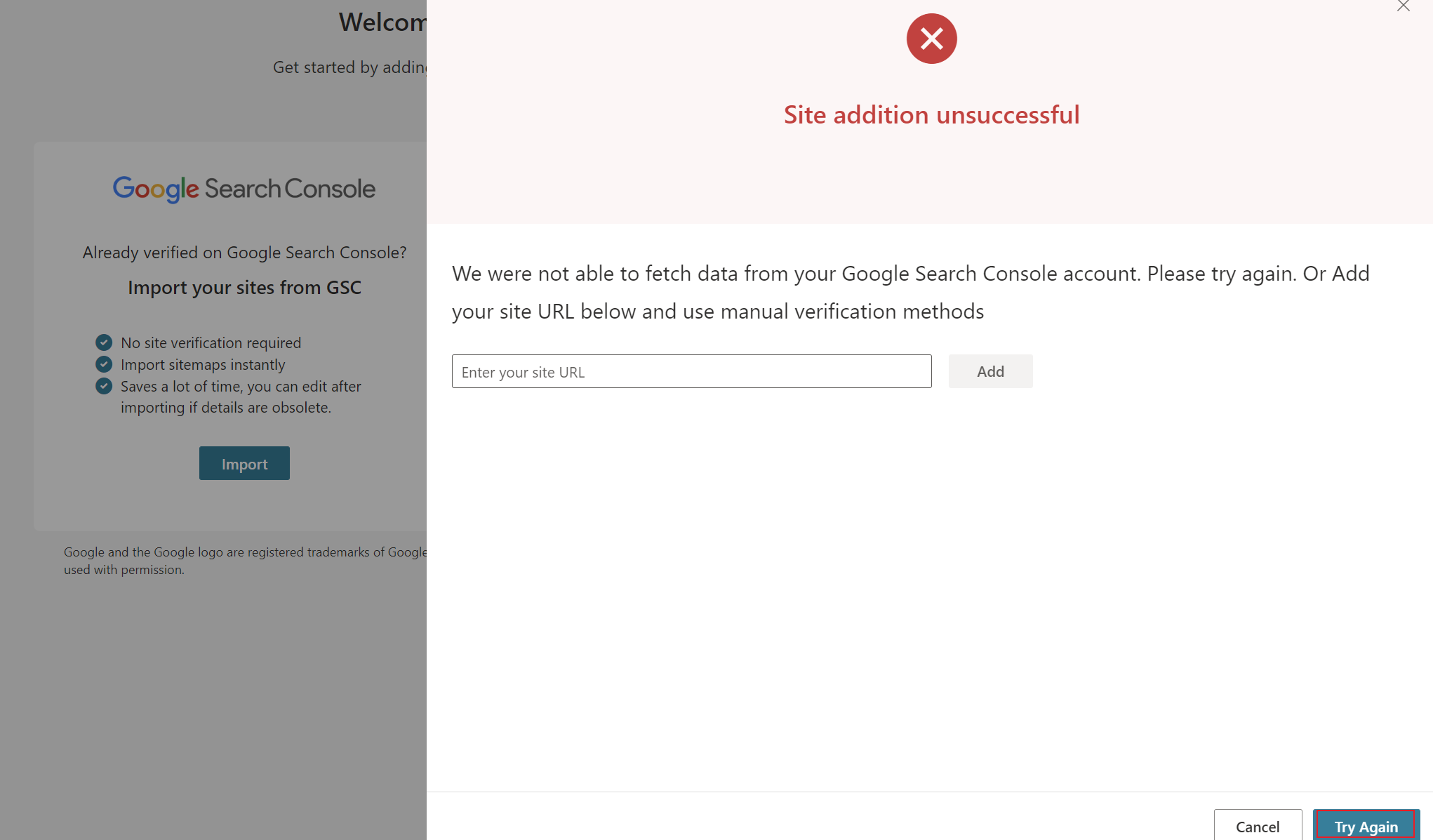Screen dimensions: 1433x840
Task: Click the No site verification required label
Action: 211,342
